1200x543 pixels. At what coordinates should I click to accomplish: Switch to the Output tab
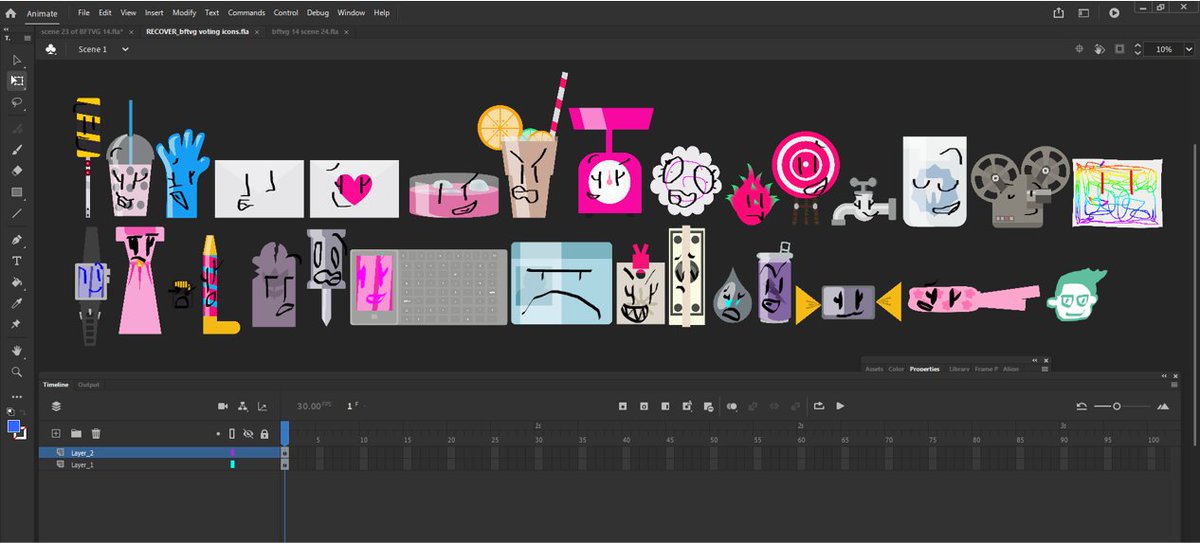click(x=89, y=384)
